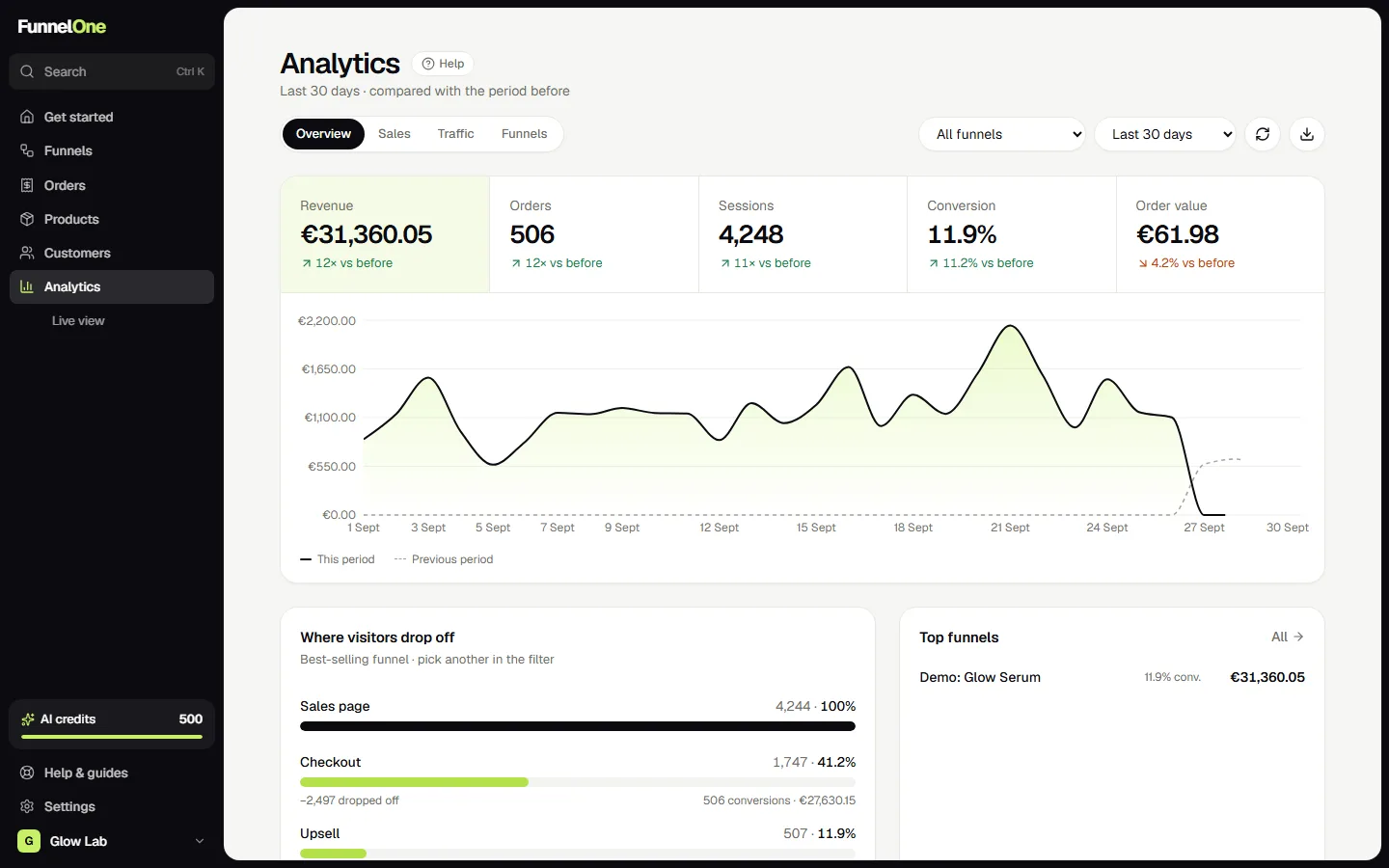The width and height of the screenshot is (1389, 868).
Task: Click the FunnelOne logo
Action: pyautogui.click(x=62, y=26)
